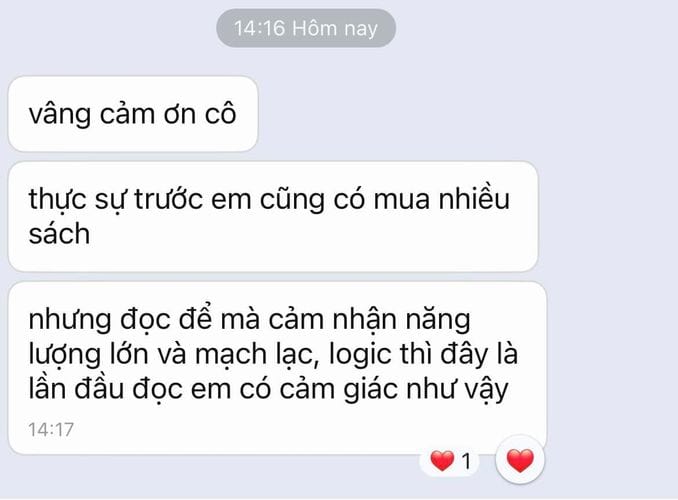Click the word 'nhiều' in the second message
The image size is (678, 500).
click(474, 199)
